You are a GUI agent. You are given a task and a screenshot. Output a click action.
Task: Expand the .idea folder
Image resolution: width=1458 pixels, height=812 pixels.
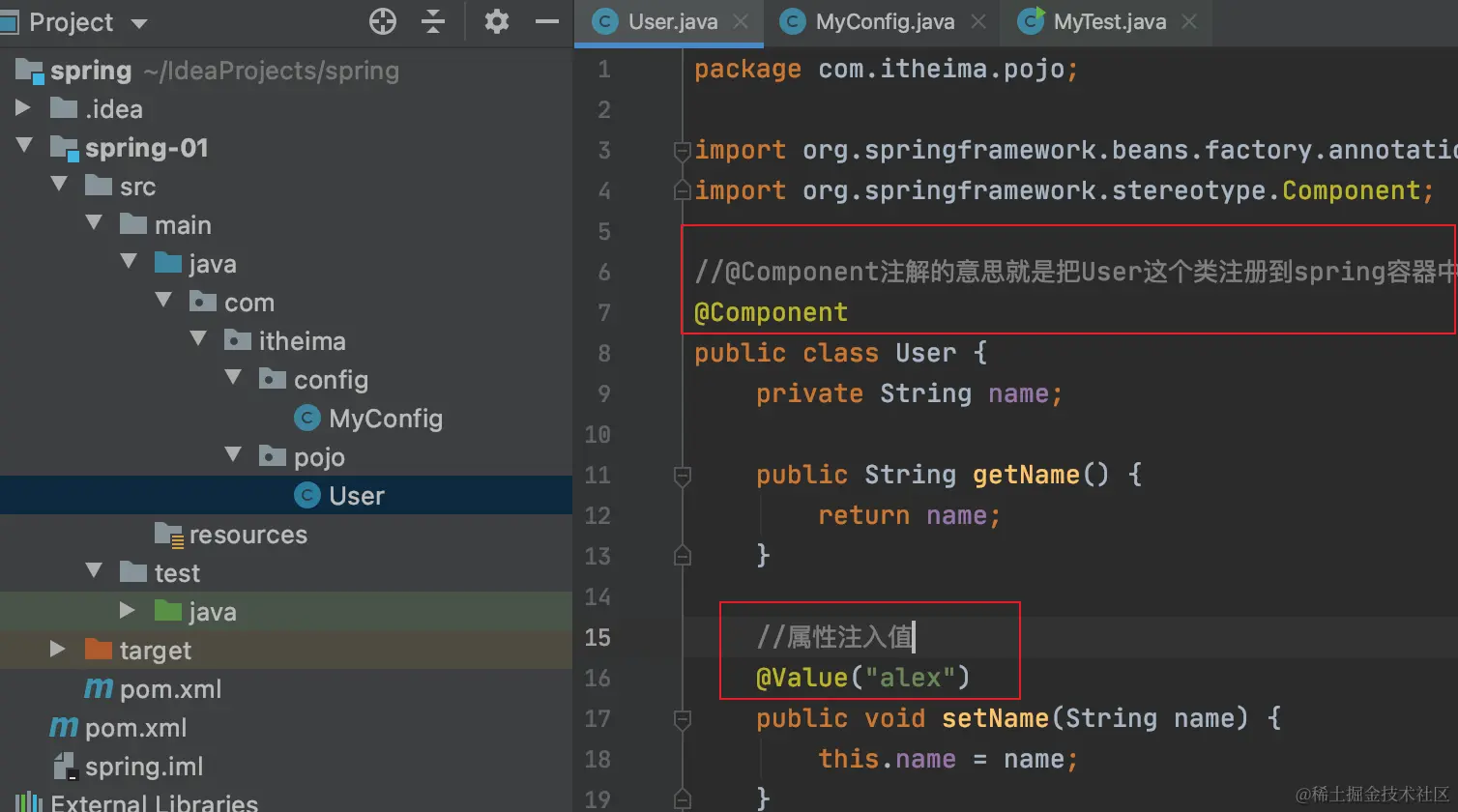pyautogui.click(x=24, y=108)
